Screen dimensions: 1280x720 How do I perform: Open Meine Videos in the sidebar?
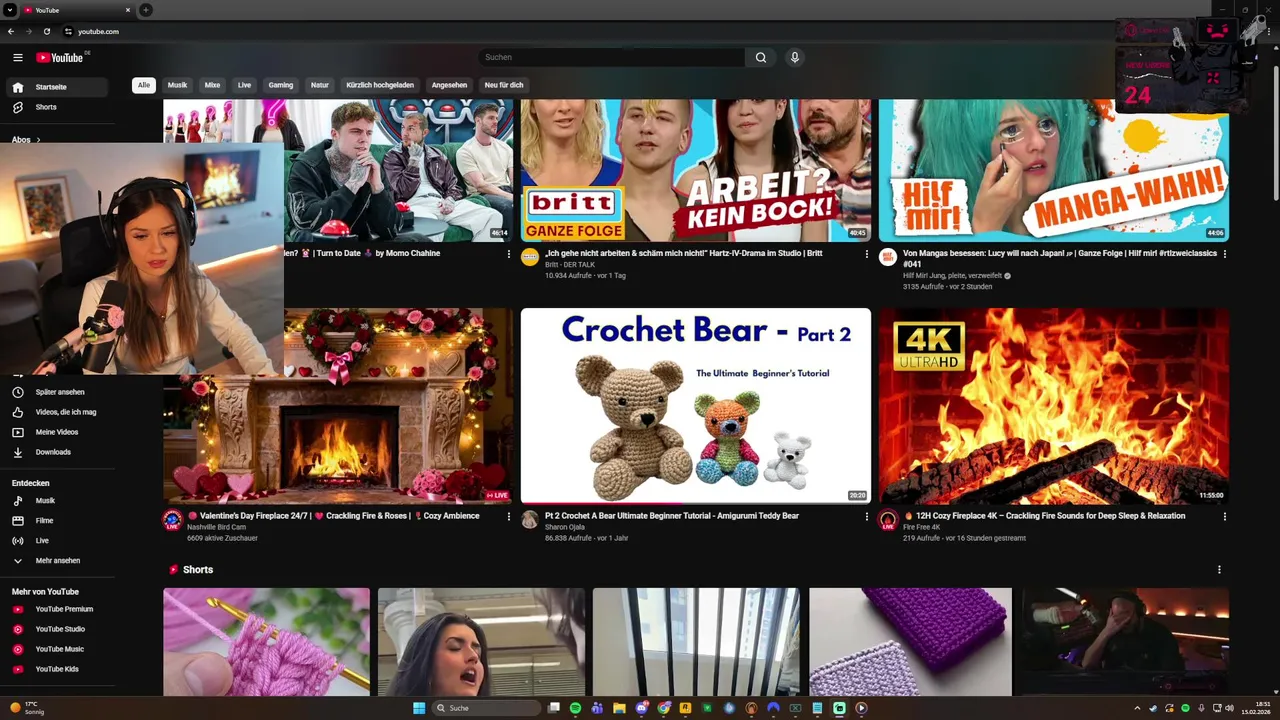(57, 432)
